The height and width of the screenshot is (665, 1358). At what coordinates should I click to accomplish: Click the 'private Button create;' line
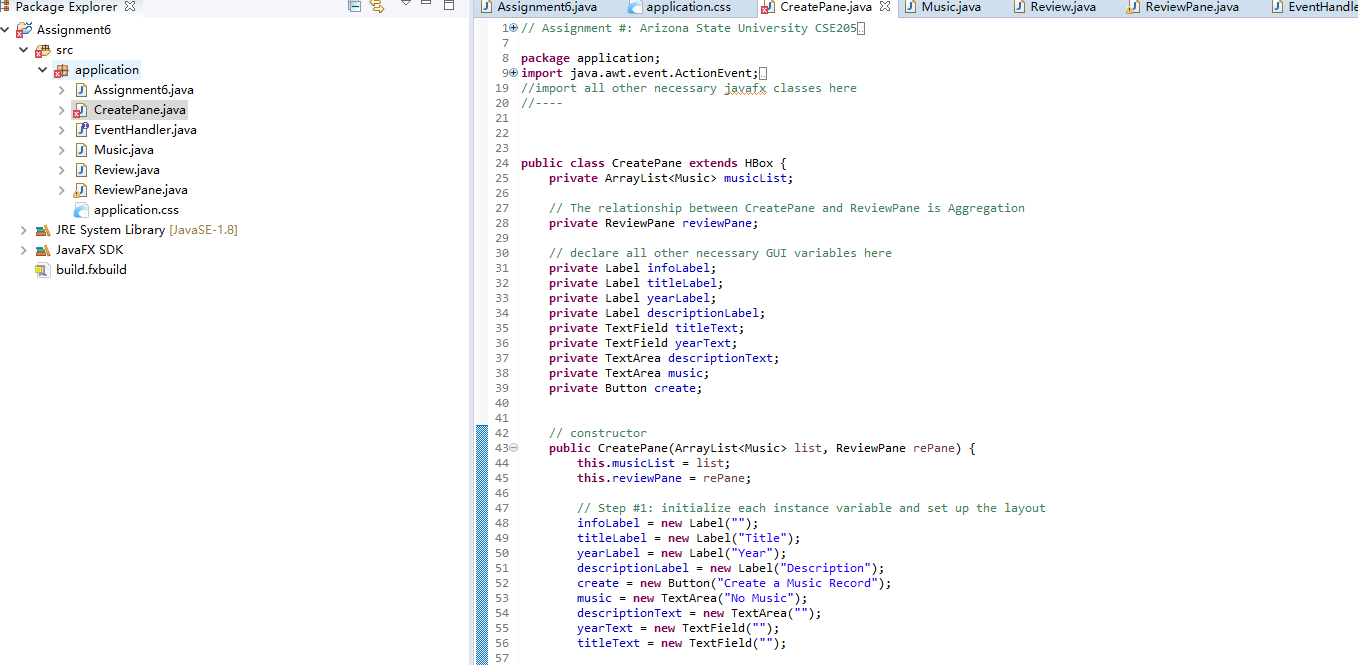point(626,388)
